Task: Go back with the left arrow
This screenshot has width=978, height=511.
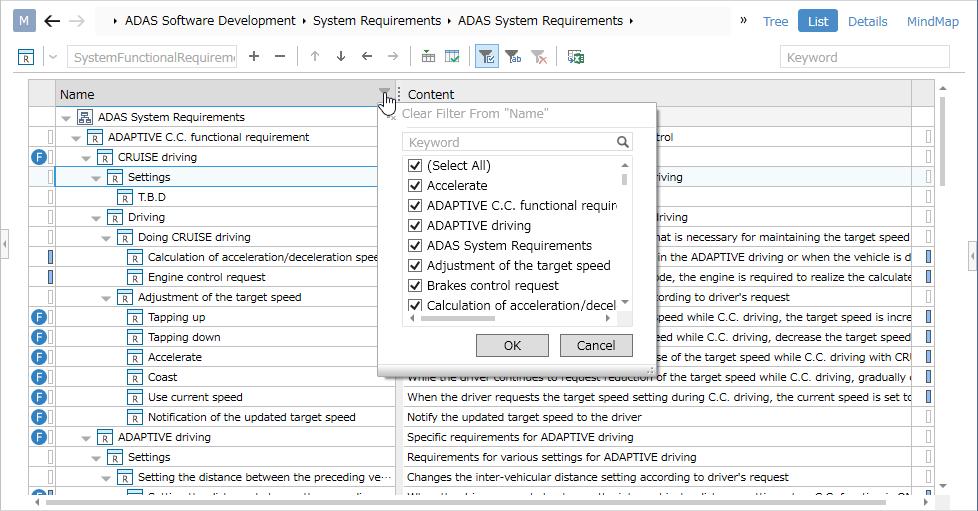Action: pyautogui.click(x=52, y=21)
